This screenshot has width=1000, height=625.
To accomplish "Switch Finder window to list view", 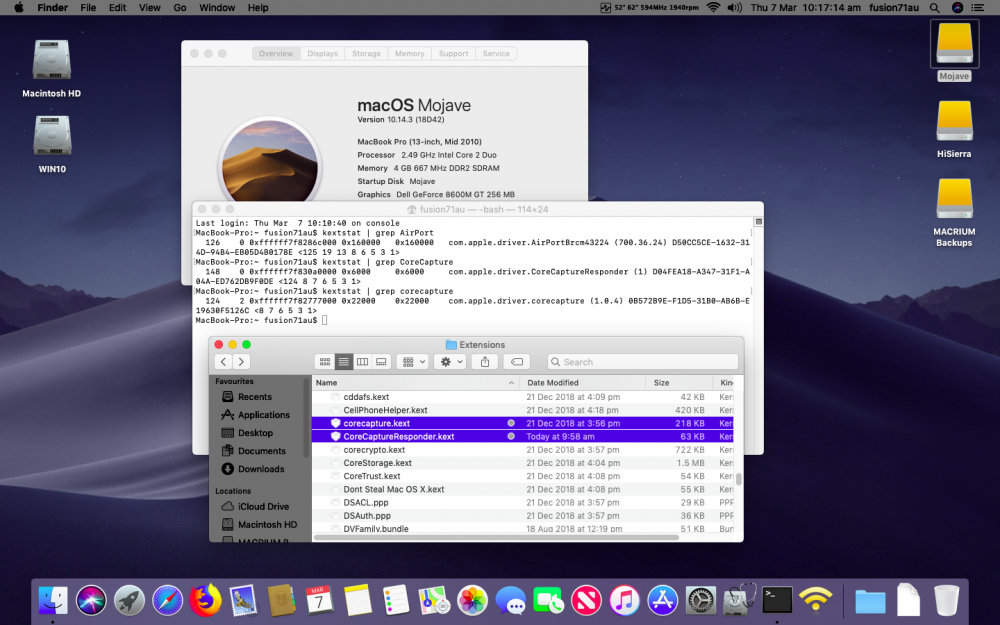I will click(x=343, y=362).
